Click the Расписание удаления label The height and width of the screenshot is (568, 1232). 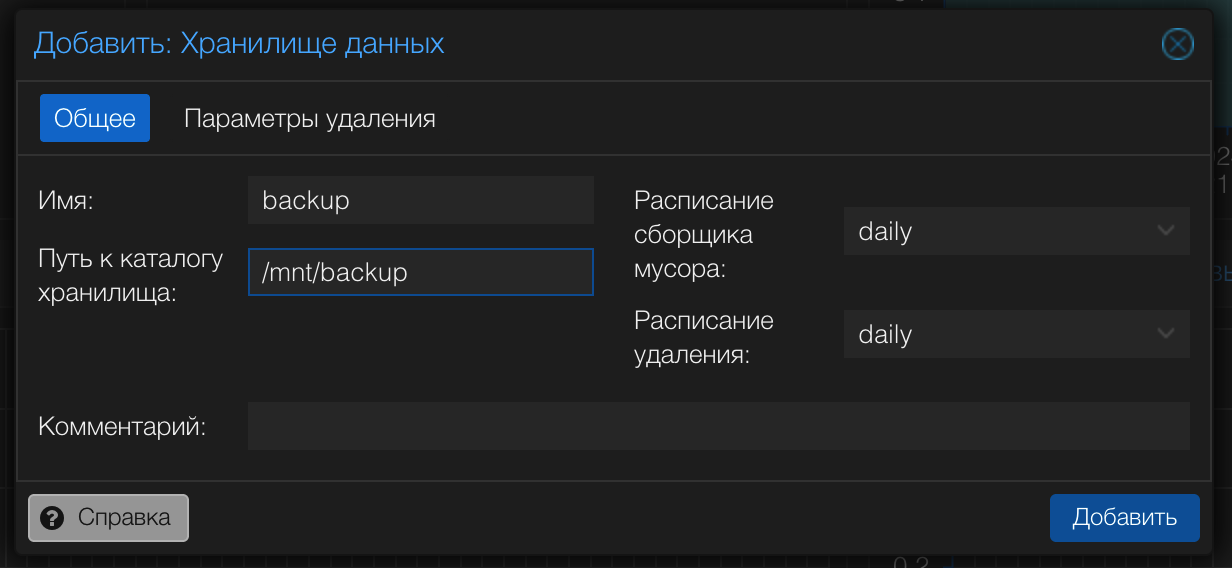pyautogui.click(x=704, y=337)
